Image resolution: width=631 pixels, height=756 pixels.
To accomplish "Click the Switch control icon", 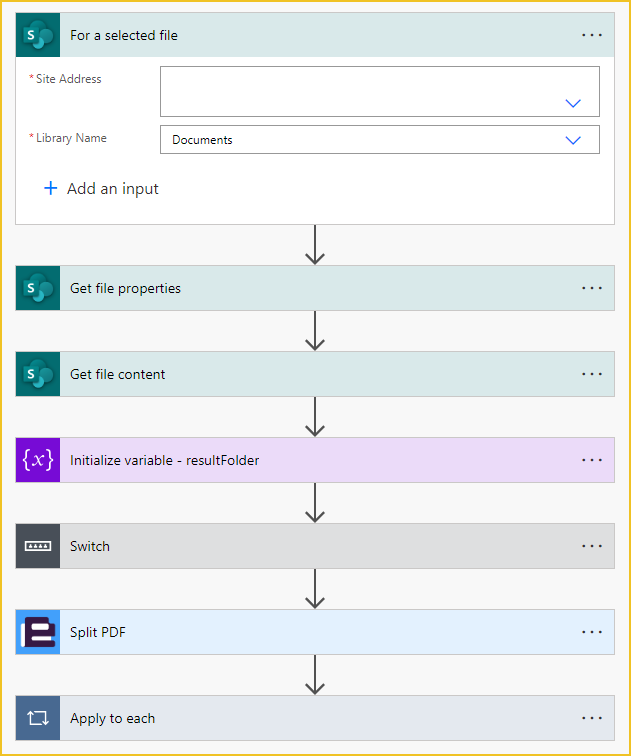I will [38, 546].
